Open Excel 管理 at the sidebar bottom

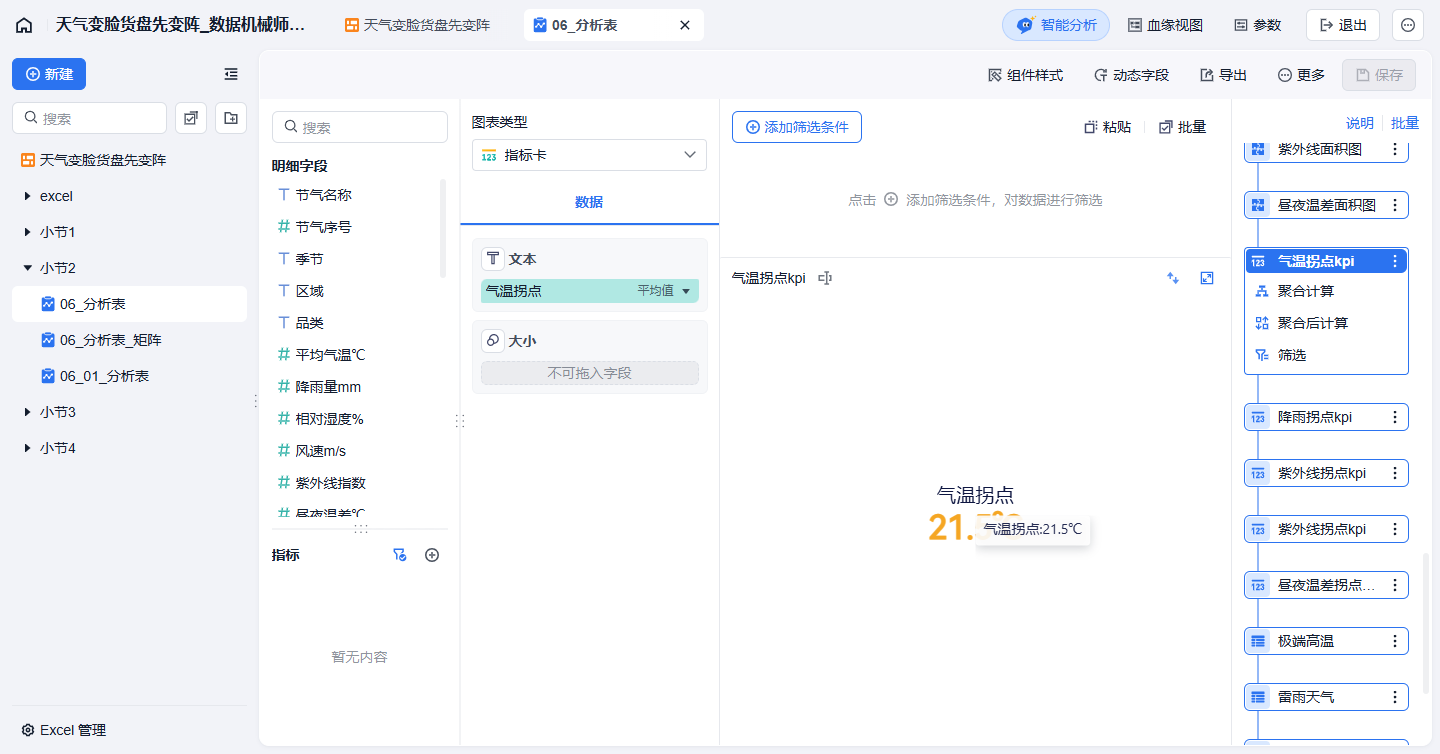tap(63, 730)
